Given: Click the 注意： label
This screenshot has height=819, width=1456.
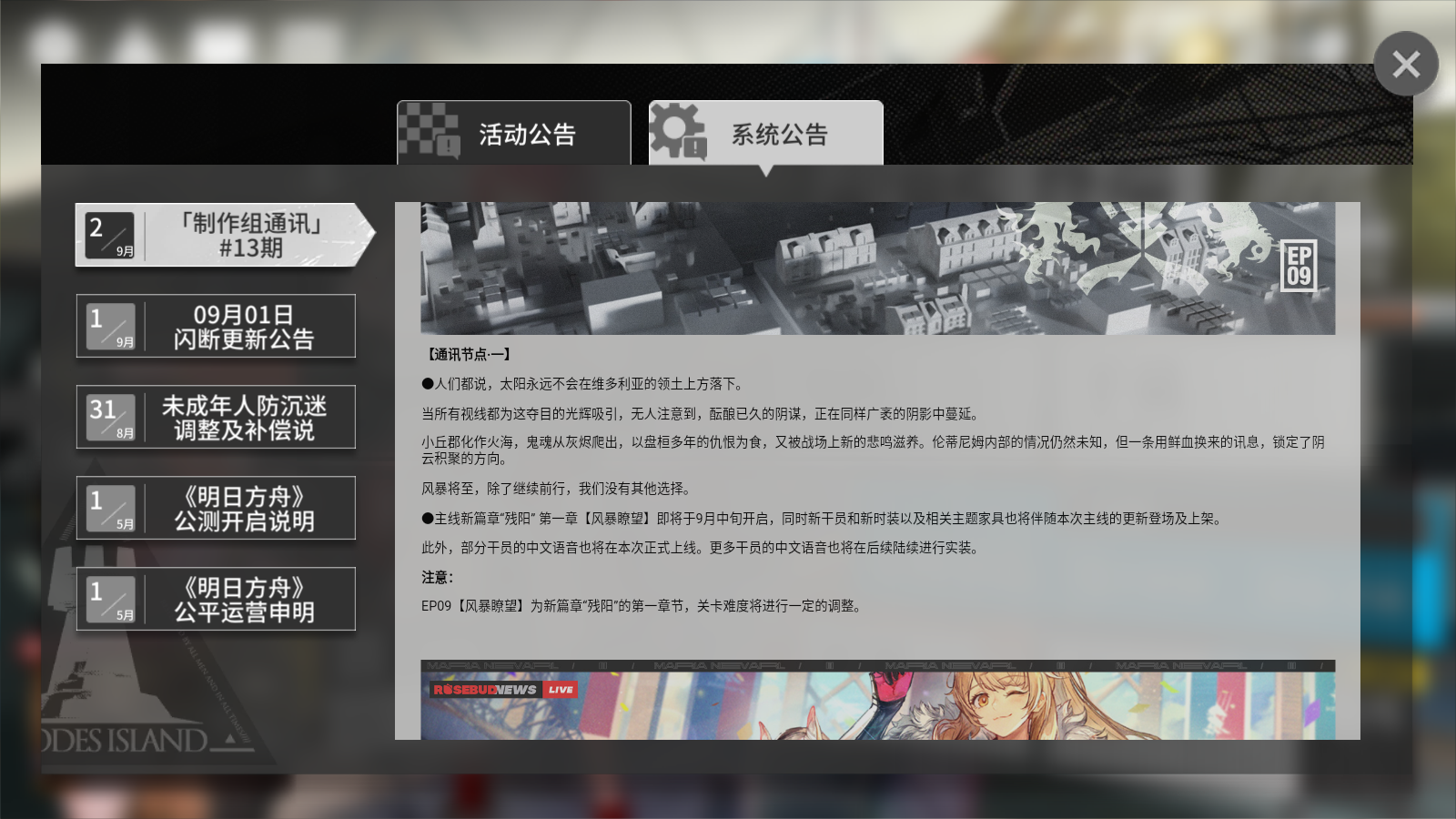Looking at the screenshot, I should click(x=438, y=577).
